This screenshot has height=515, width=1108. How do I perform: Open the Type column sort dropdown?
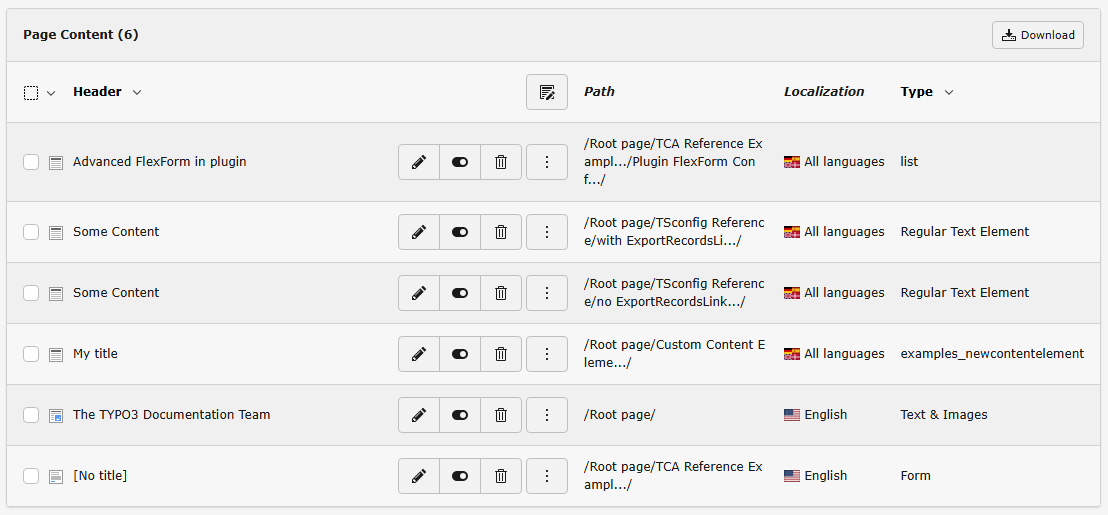pyautogui.click(x=949, y=92)
